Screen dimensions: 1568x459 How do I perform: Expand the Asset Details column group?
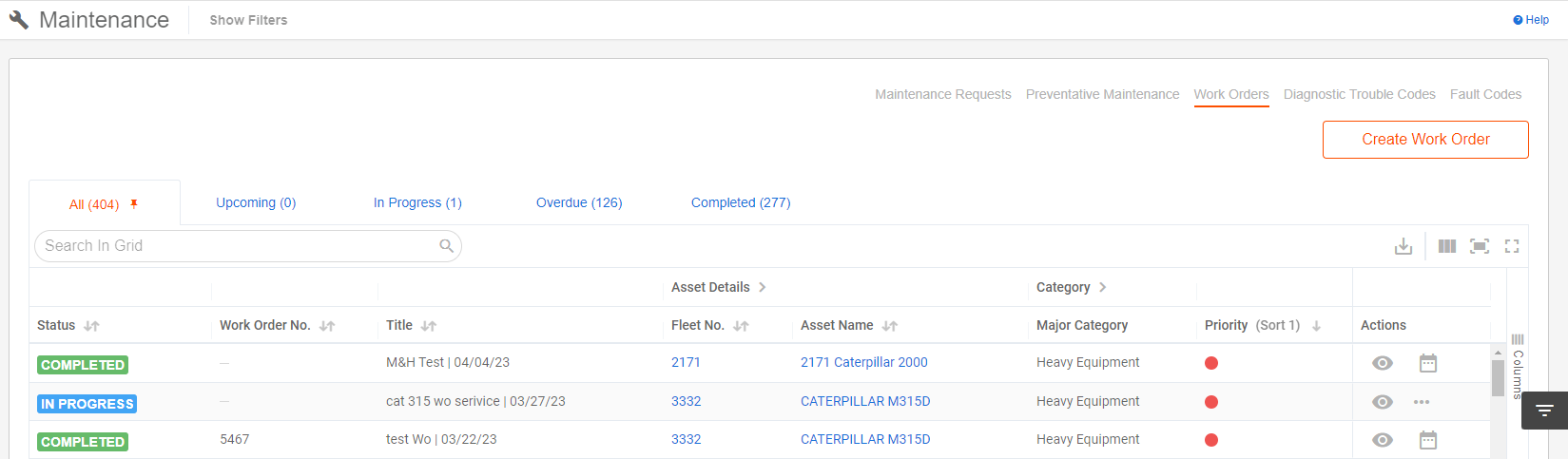point(762,287)
